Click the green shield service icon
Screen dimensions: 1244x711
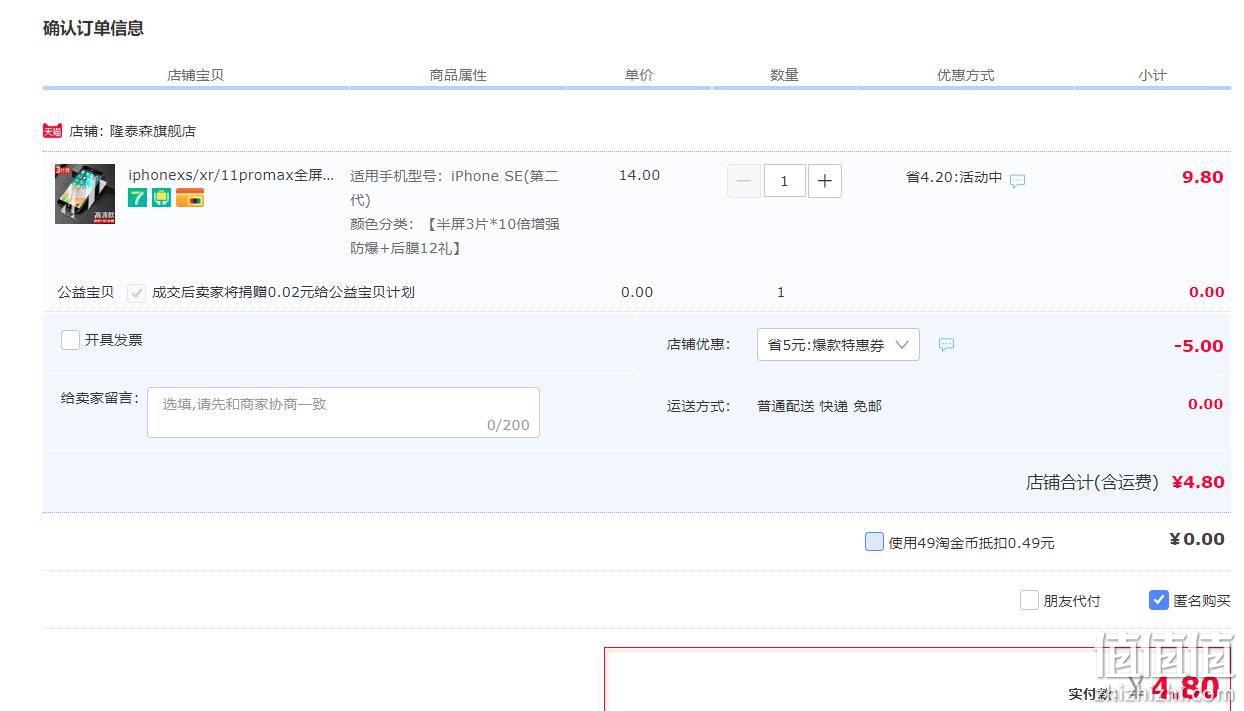[161, 198]
